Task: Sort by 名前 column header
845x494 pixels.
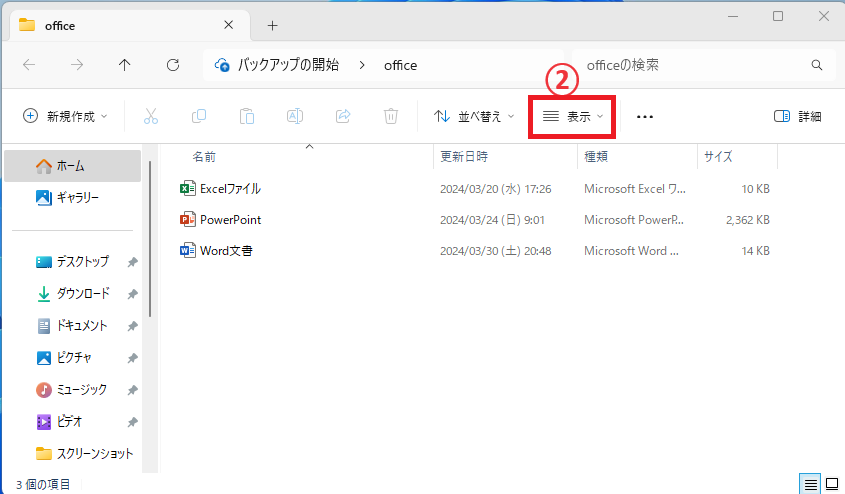Action: click(x=204, y=157)
